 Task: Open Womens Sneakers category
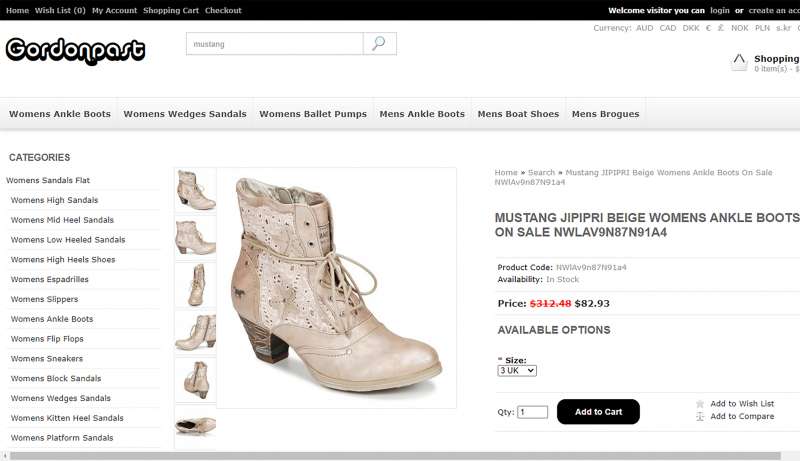pos(46,359)
